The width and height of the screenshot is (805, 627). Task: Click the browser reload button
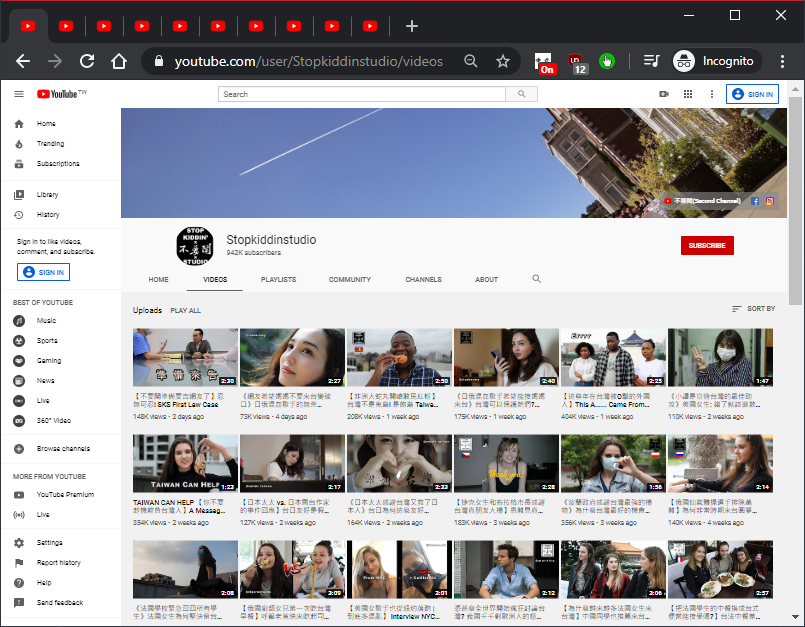pos(87,61)
